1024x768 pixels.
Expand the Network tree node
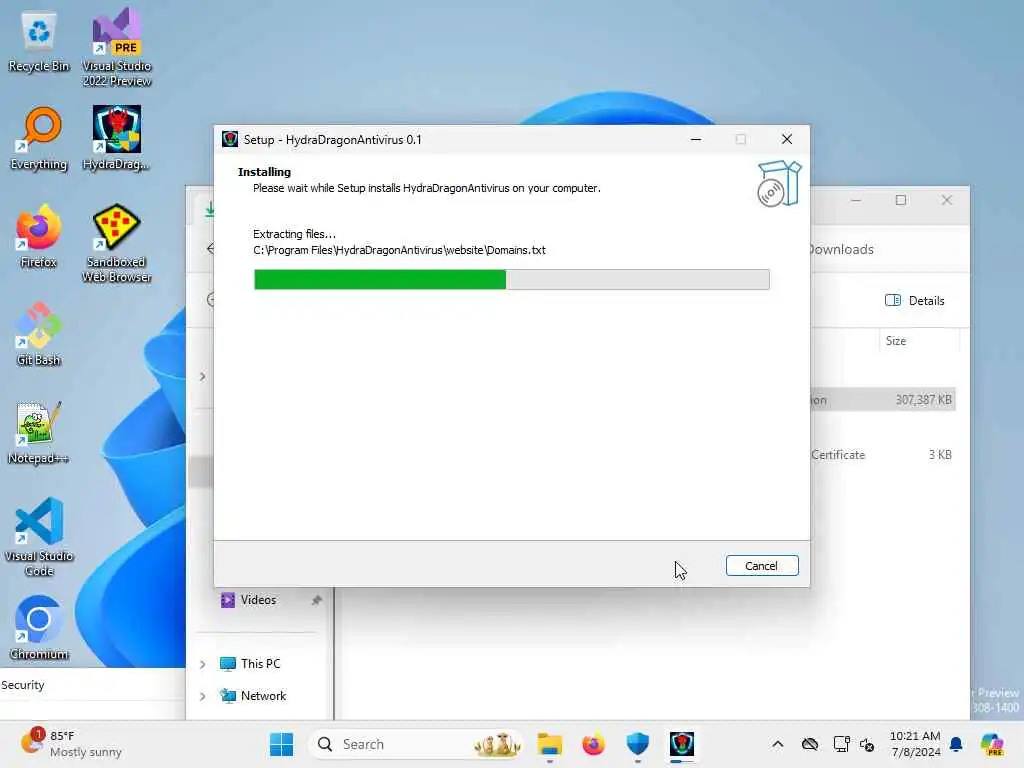coord(202,696)
